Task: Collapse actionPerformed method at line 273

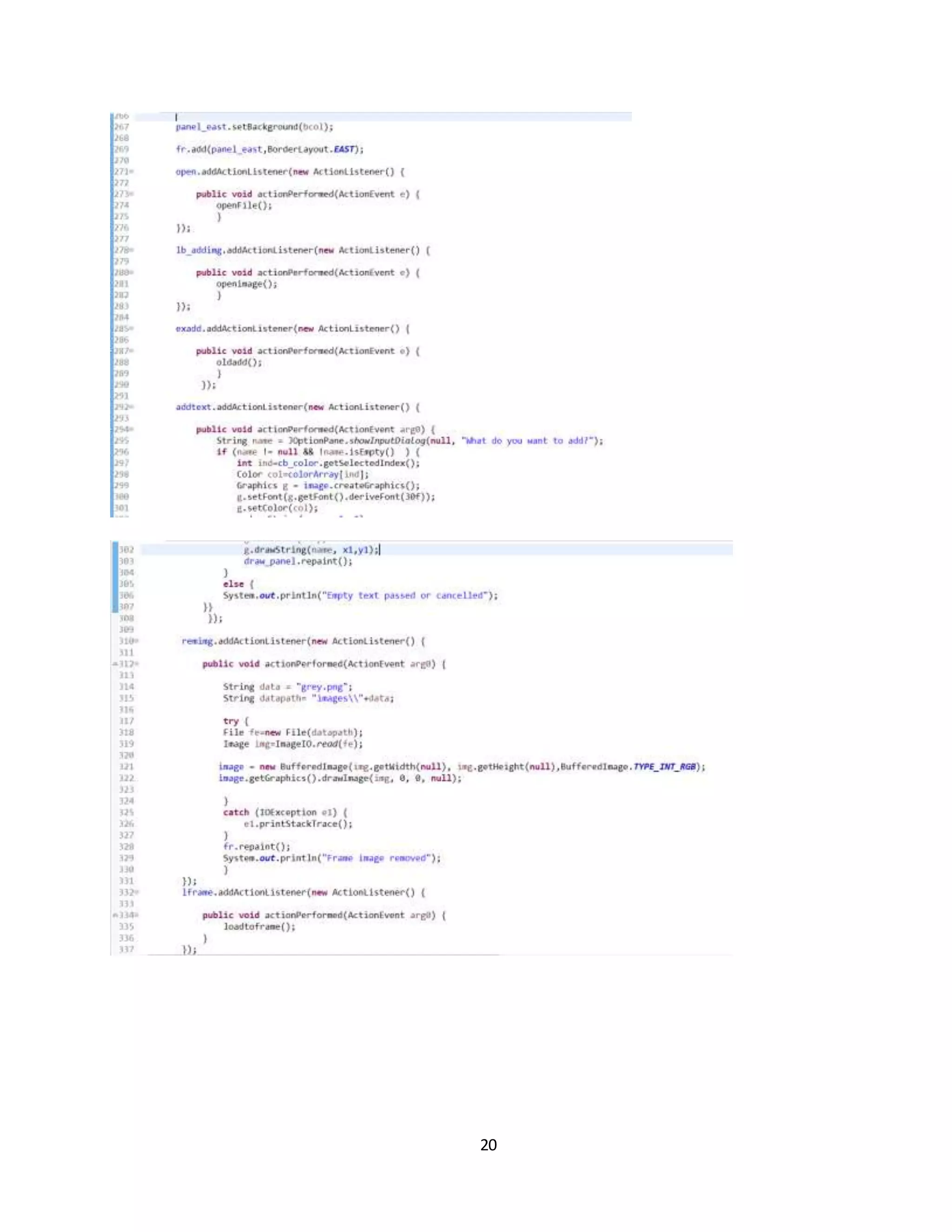Action: [x=132, y=194]
